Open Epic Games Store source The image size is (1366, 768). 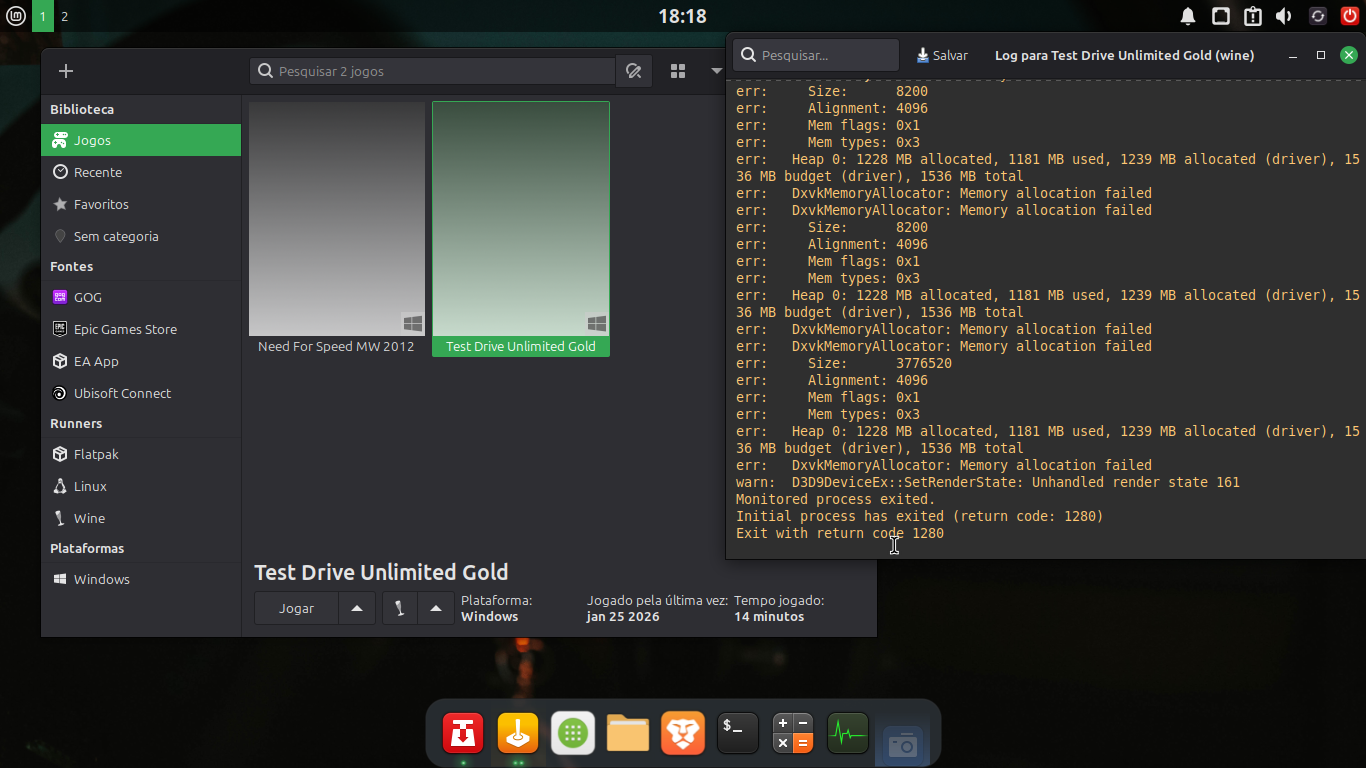[x=125, y=329]
